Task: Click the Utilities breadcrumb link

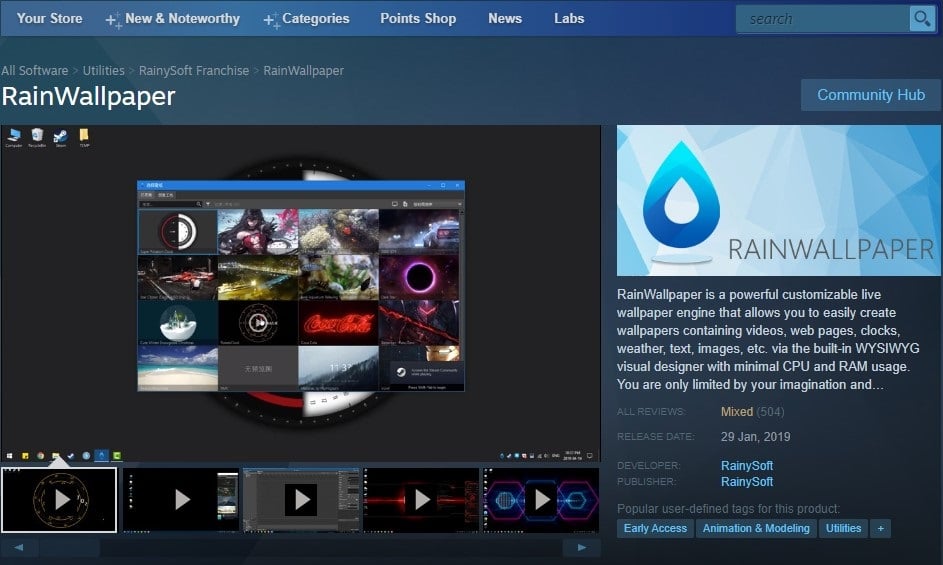Action: pos(103,70)
